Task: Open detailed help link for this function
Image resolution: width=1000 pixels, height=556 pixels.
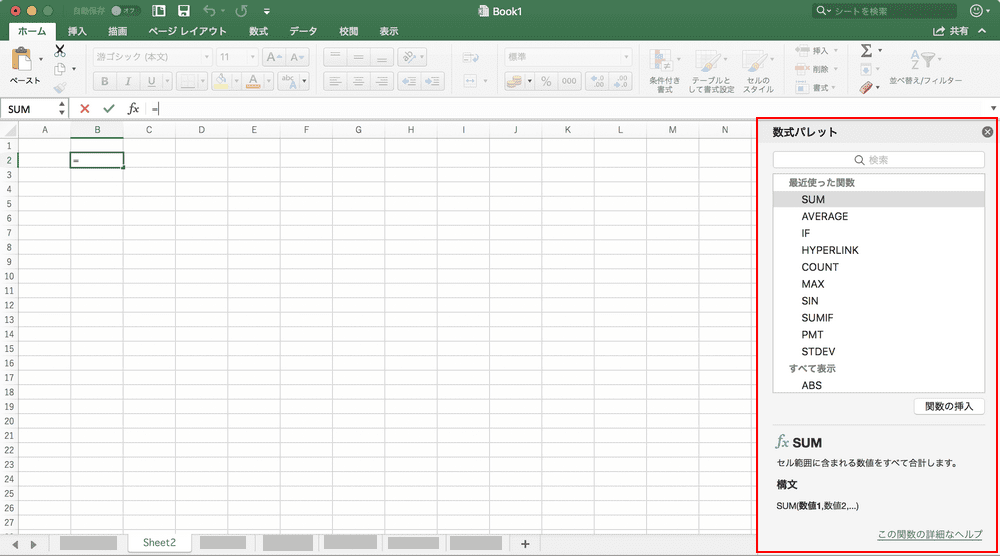Action: coord(930,534)
